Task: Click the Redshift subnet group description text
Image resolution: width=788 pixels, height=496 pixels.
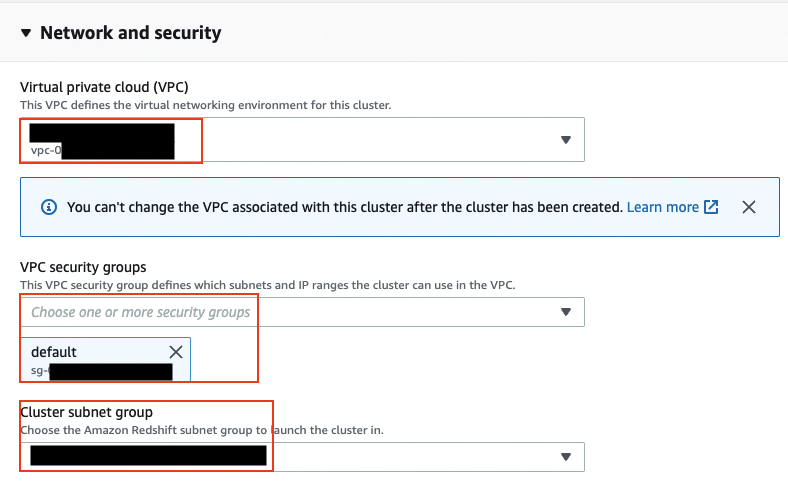Action: pos(201,430)
